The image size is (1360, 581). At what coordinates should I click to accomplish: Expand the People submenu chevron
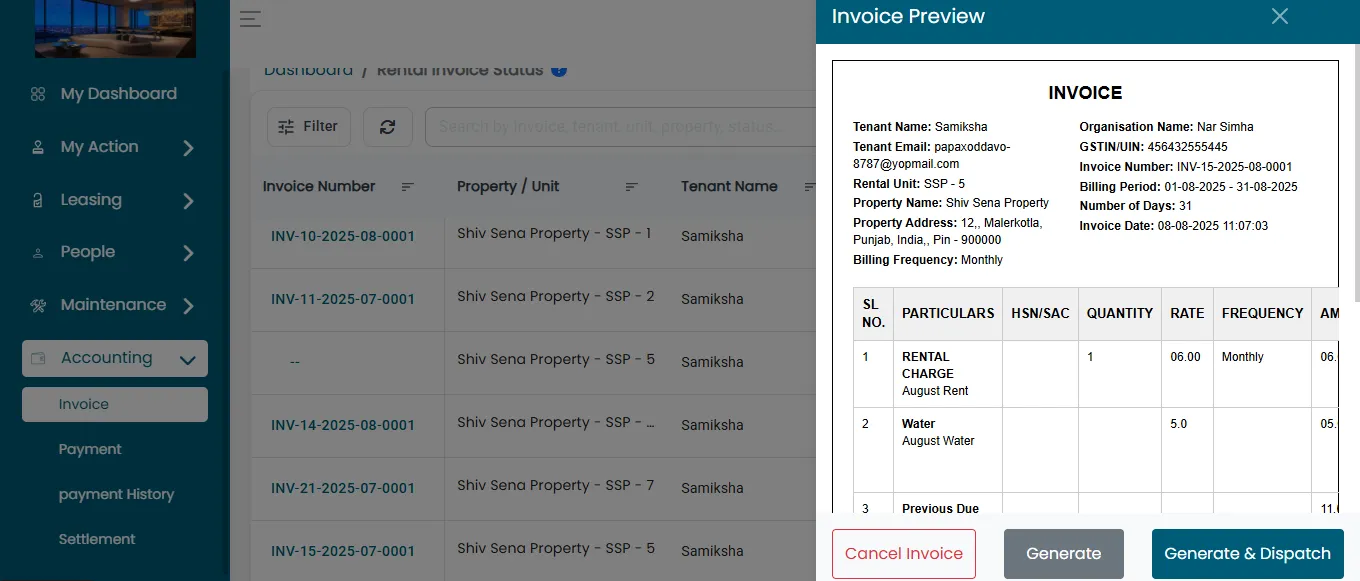click(188, 253)
